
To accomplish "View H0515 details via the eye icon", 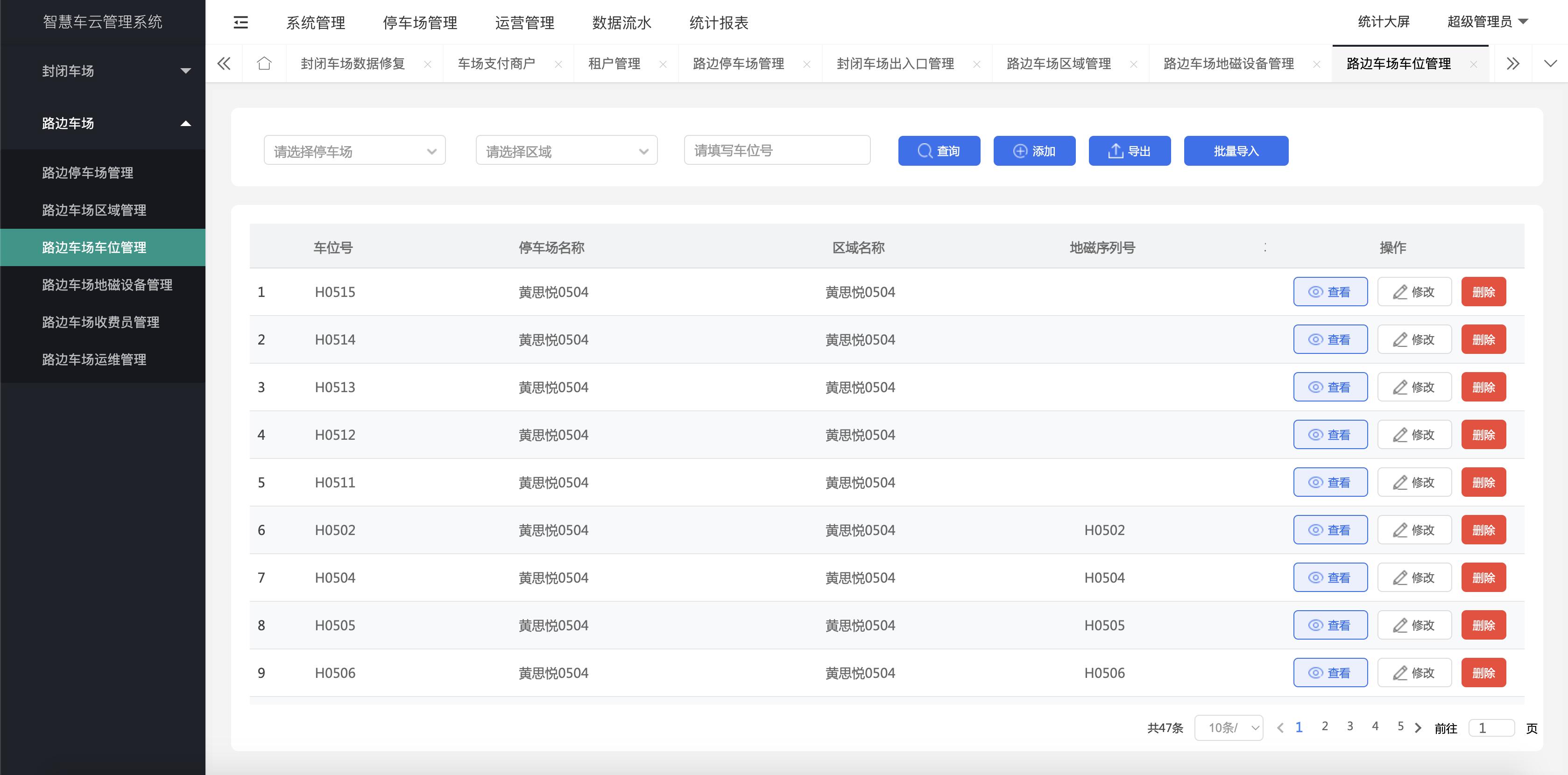I will [1316, 292].
